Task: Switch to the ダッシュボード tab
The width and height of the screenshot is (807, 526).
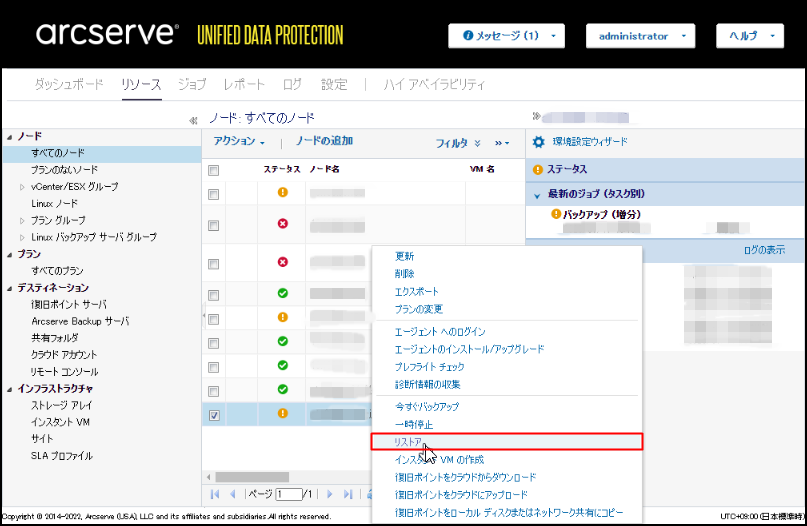Action: (69, 84)
